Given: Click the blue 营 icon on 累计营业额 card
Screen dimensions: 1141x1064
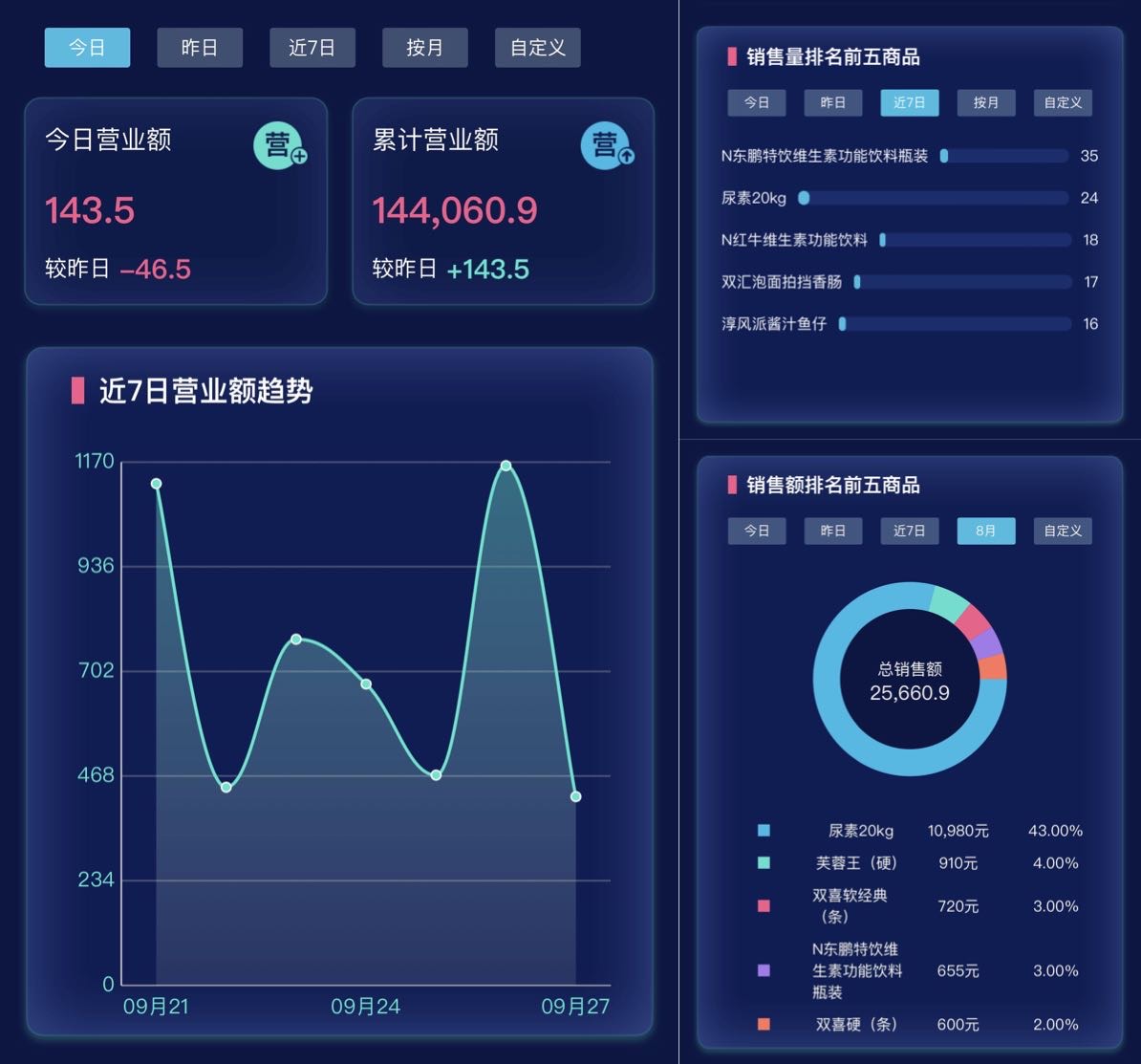Looking at the screenshot, I should coord(606,144).
